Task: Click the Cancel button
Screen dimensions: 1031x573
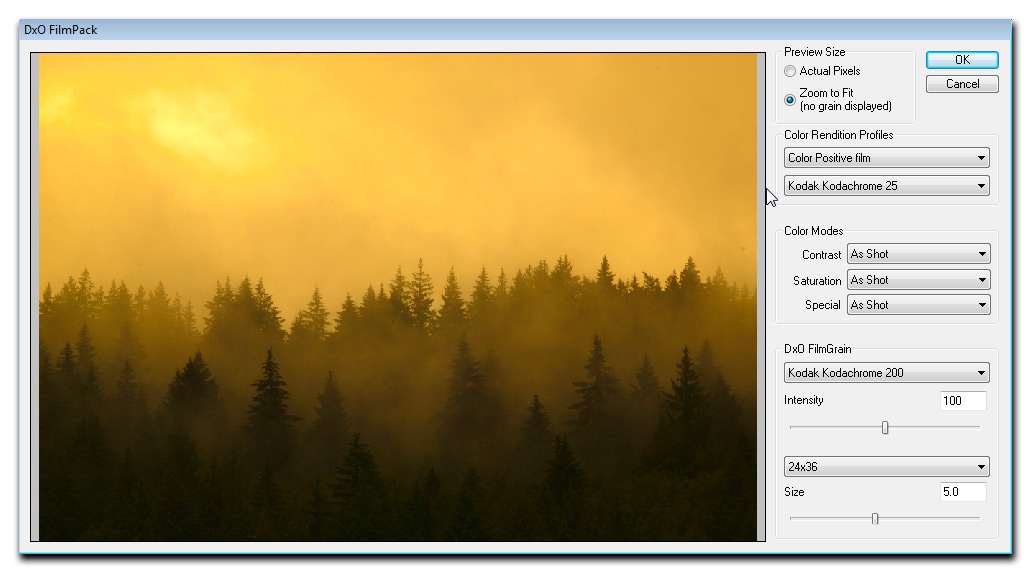Action: coord(962,84)
